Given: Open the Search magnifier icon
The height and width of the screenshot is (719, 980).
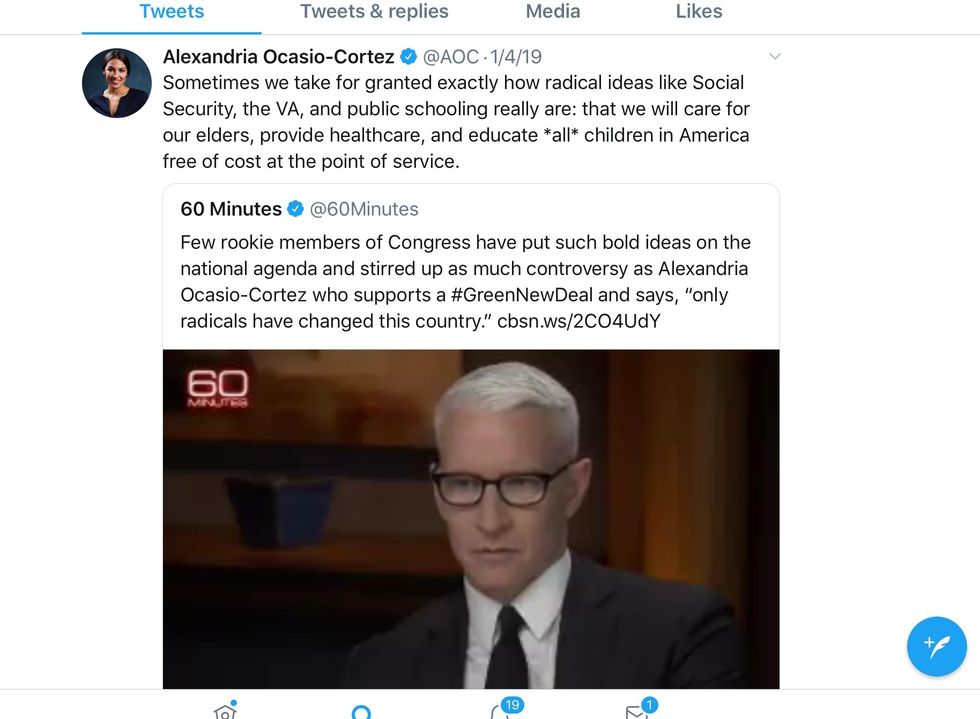Looking at the screenshot, I should 361,711.
